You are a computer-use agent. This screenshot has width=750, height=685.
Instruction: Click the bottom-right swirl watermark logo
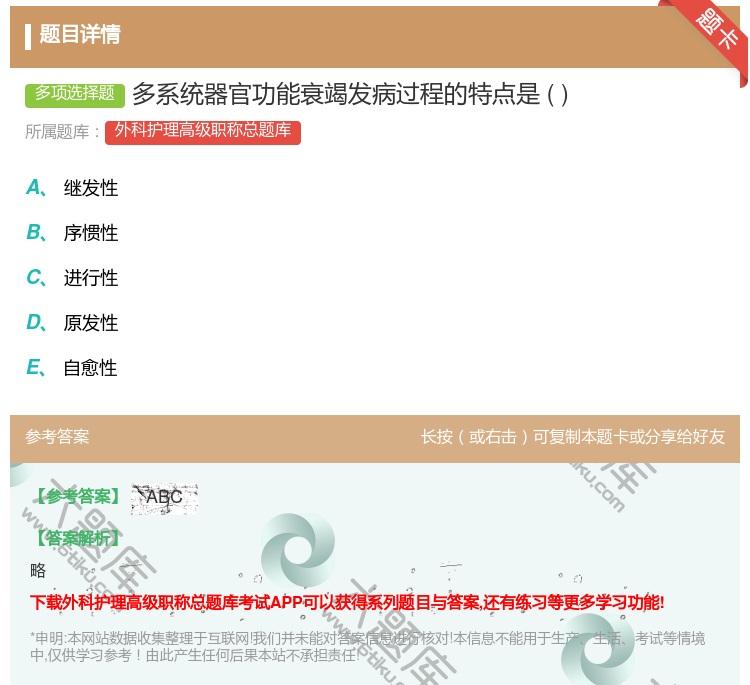(598, 649)
